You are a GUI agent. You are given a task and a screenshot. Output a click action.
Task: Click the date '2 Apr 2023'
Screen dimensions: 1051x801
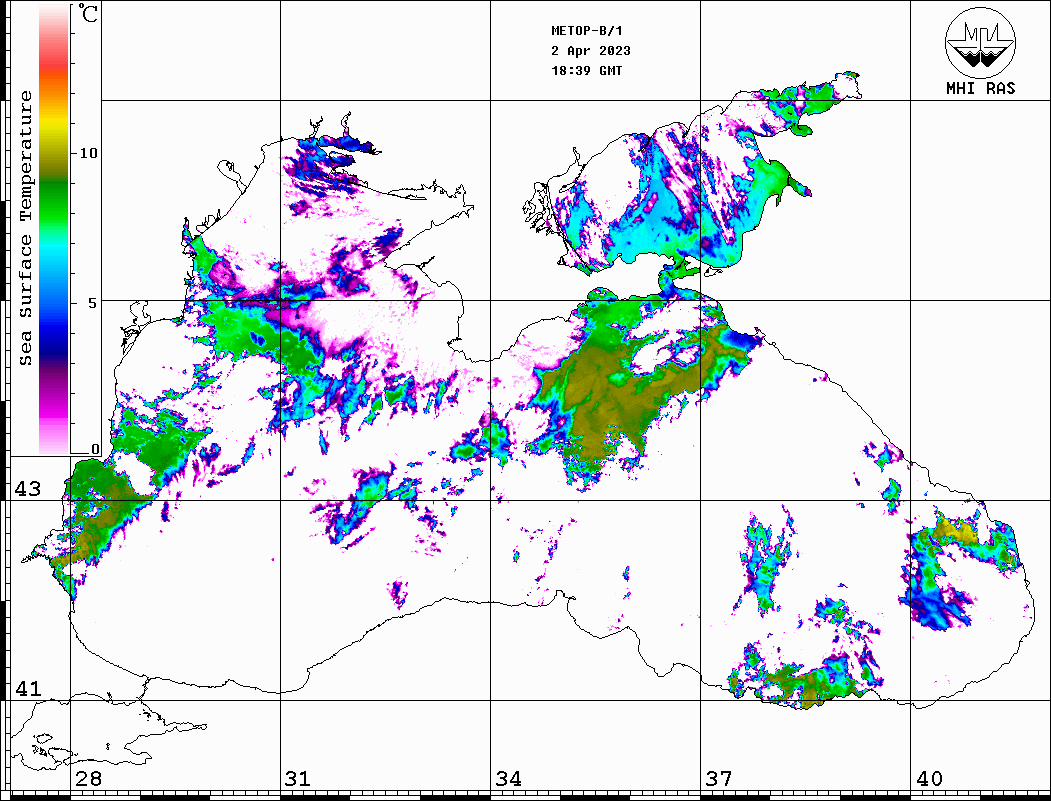click(591, 51)
